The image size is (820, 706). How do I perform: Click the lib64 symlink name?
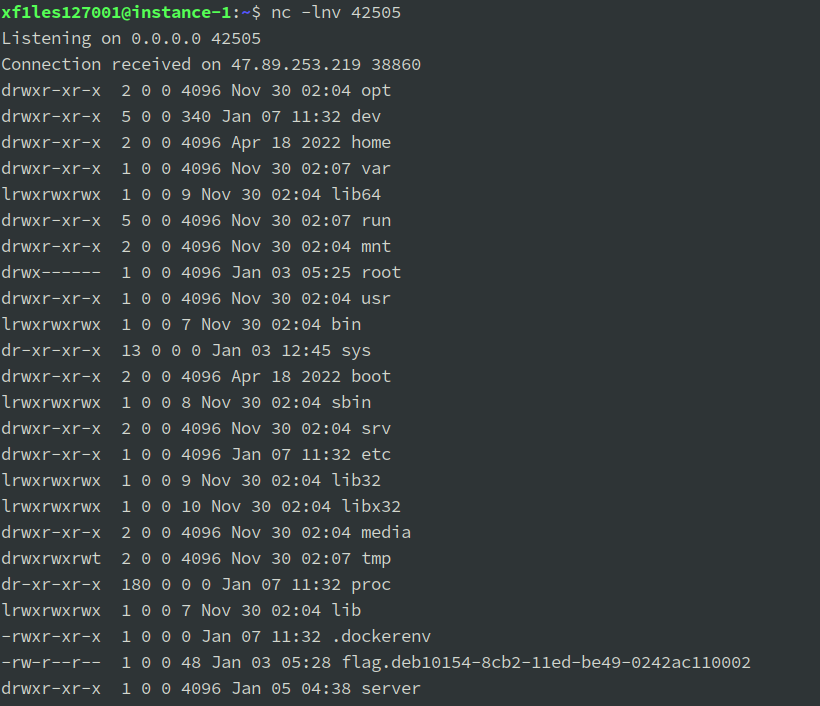(356, 194)
